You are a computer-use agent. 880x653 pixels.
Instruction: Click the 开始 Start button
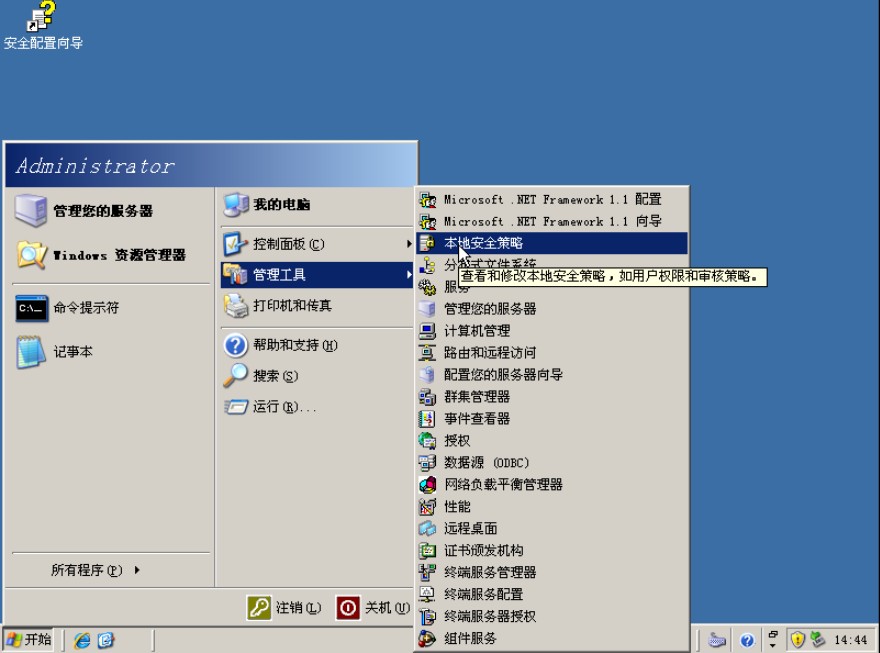click(x=28, y=640)
